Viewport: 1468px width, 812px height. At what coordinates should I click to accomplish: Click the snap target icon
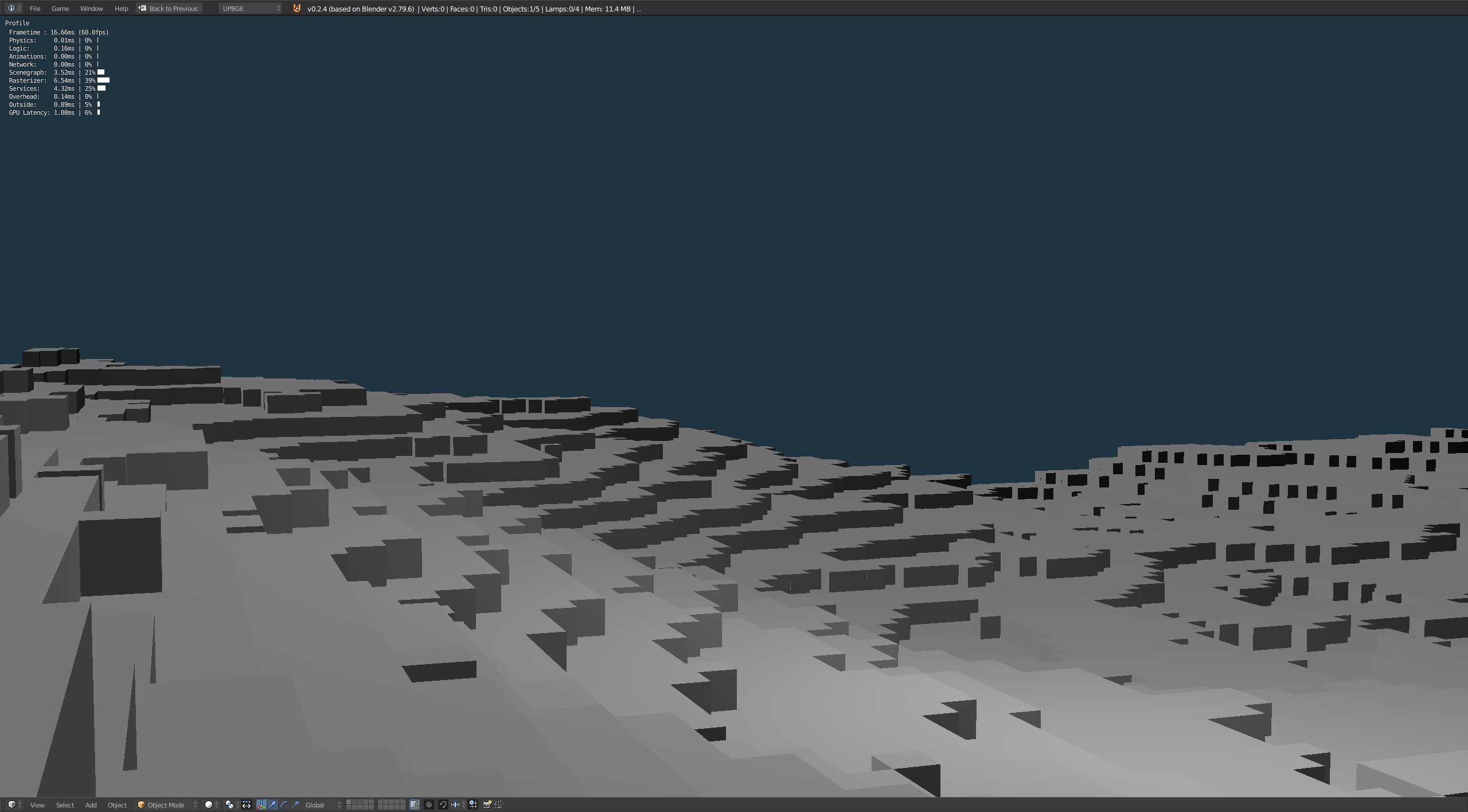pos(473,805)
